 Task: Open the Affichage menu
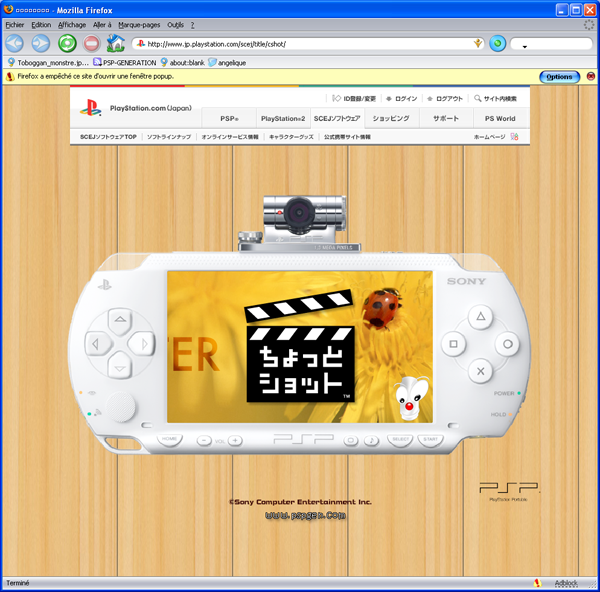[72, 25]
